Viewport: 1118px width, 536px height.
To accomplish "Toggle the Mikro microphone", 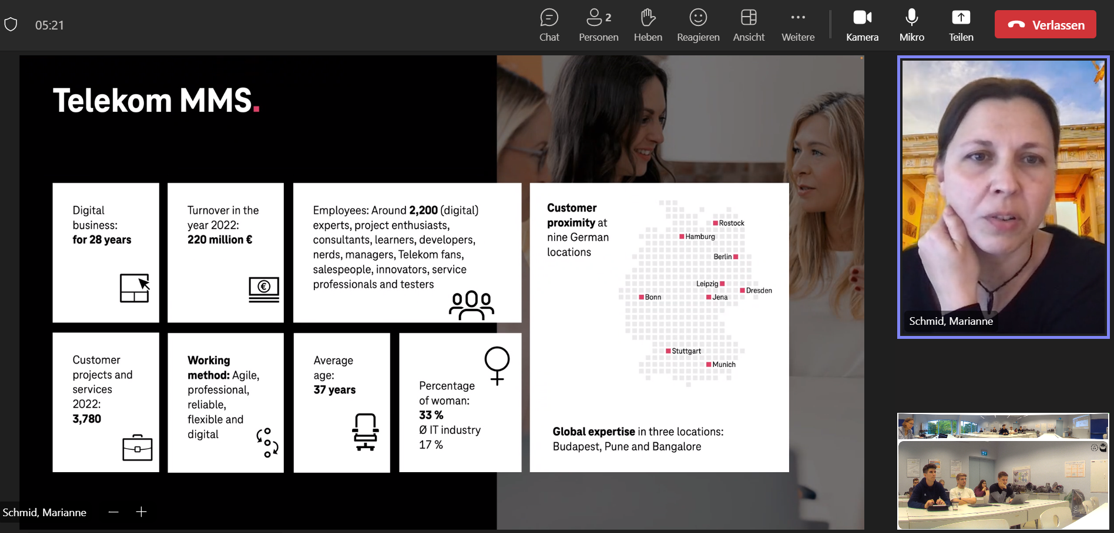I will coord(911,25).
